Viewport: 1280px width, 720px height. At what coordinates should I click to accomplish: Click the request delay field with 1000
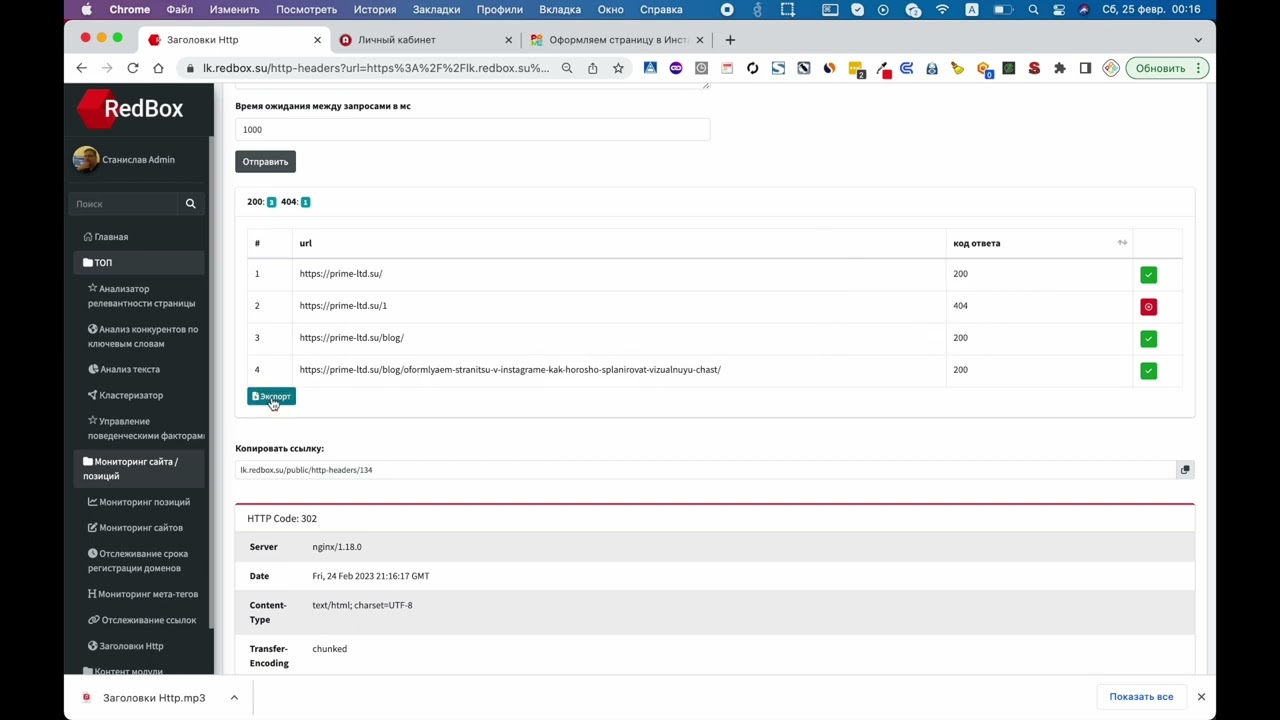pyautogui.click(x=472, y=129)
